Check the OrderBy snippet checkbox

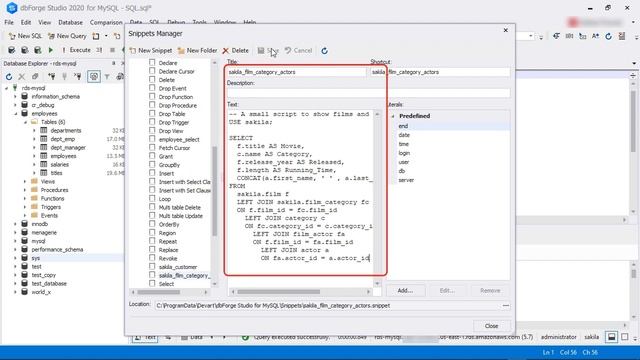[152, 224]
